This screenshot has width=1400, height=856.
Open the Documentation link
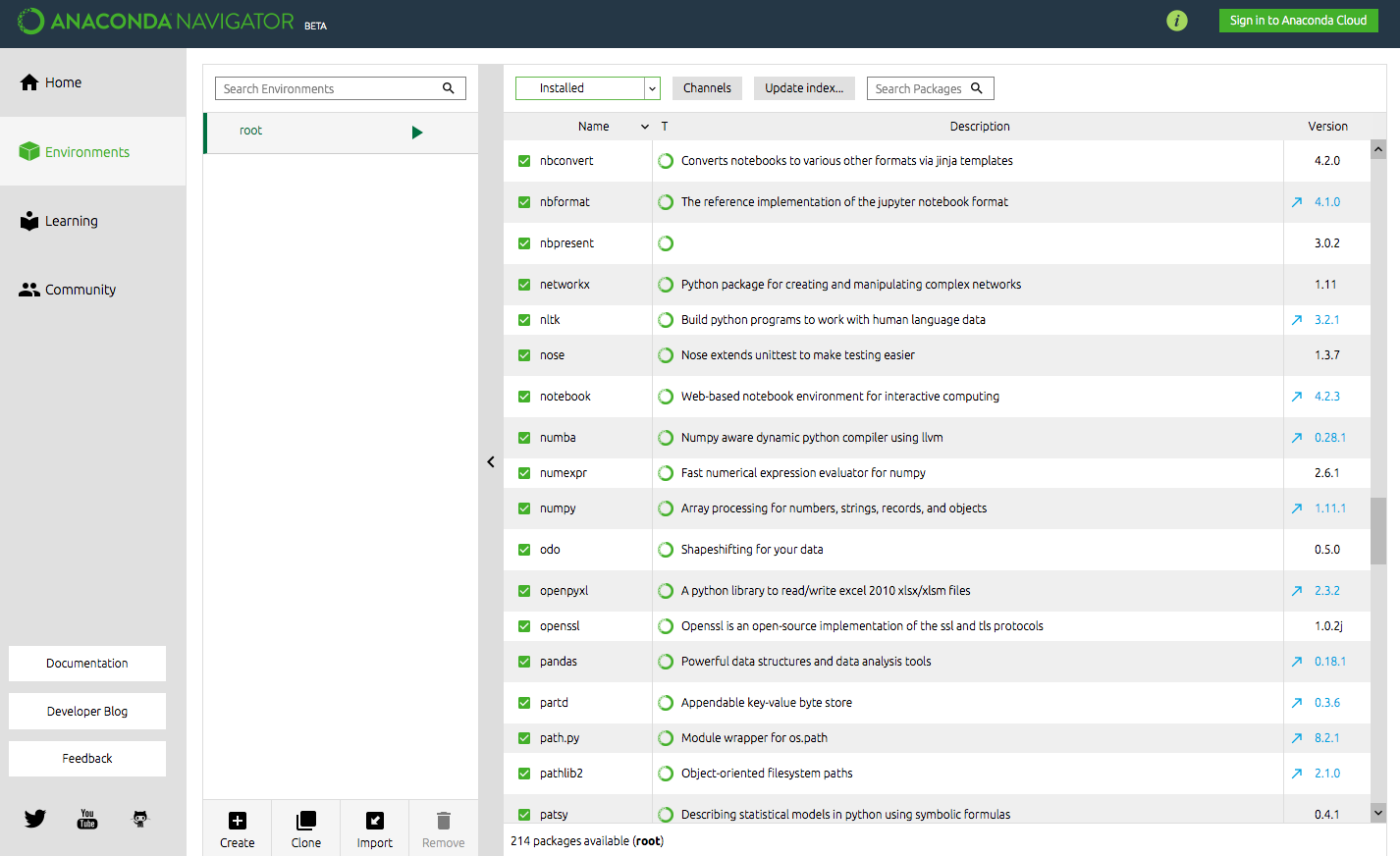87,664
